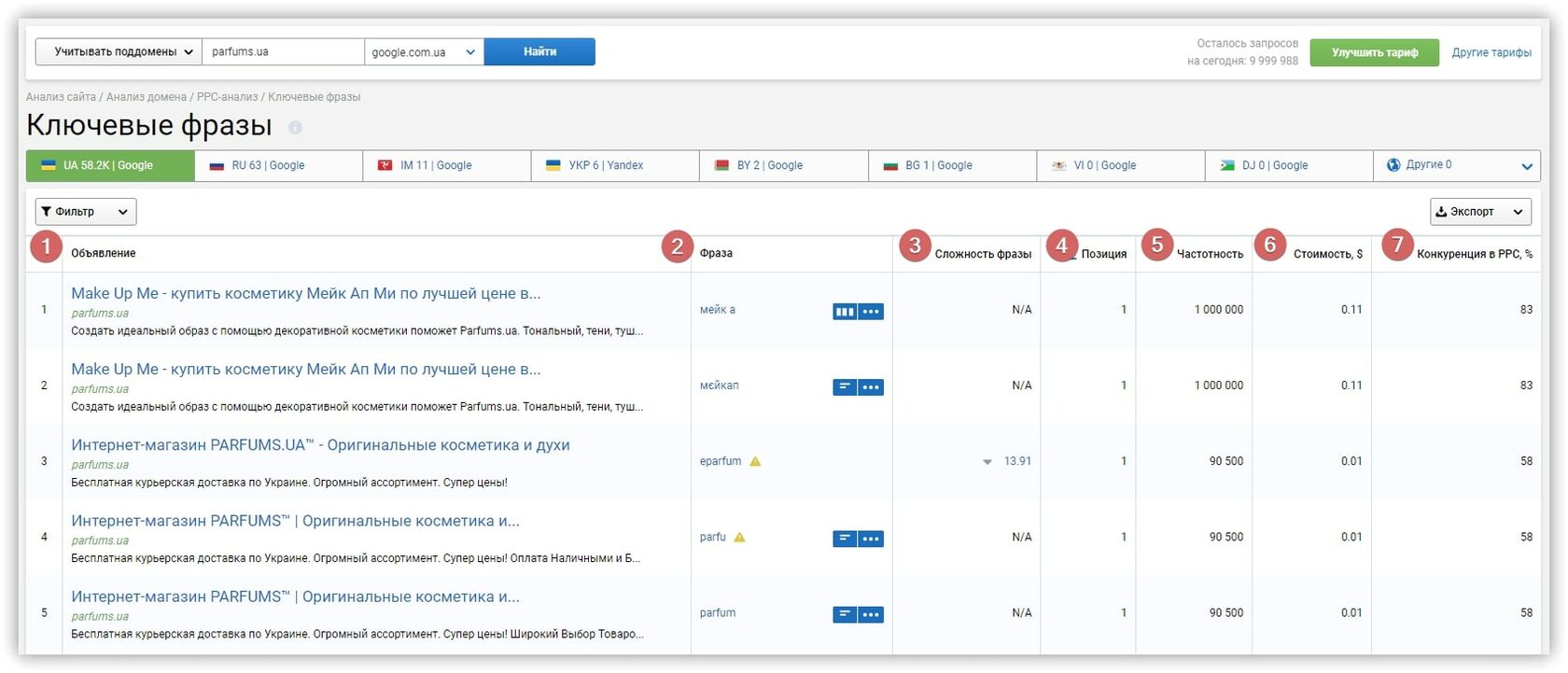
Task: Open three-dots menu in мейк а row
Action: (871, 312)
